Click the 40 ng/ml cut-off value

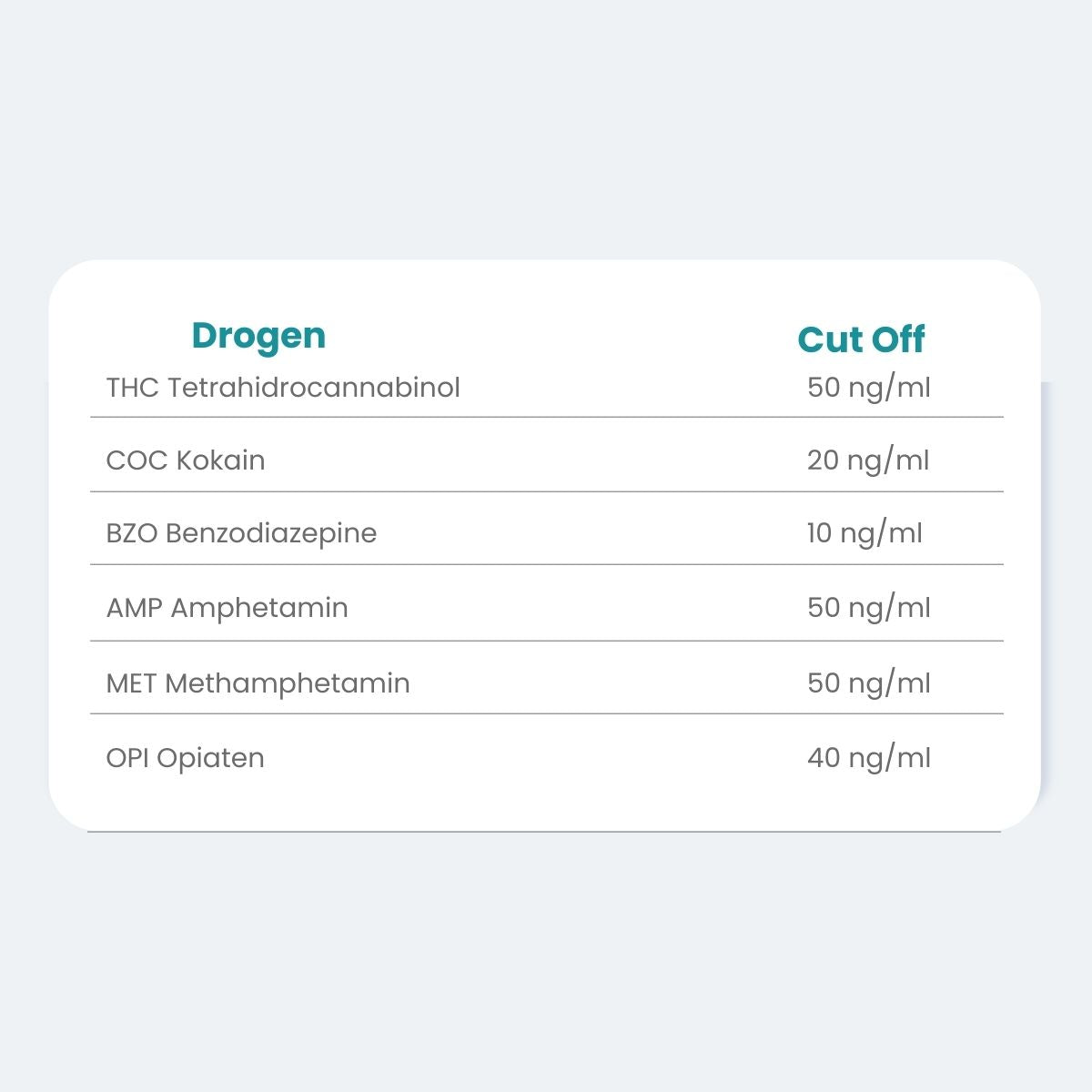pyautogui.click(x=869, y=758)
